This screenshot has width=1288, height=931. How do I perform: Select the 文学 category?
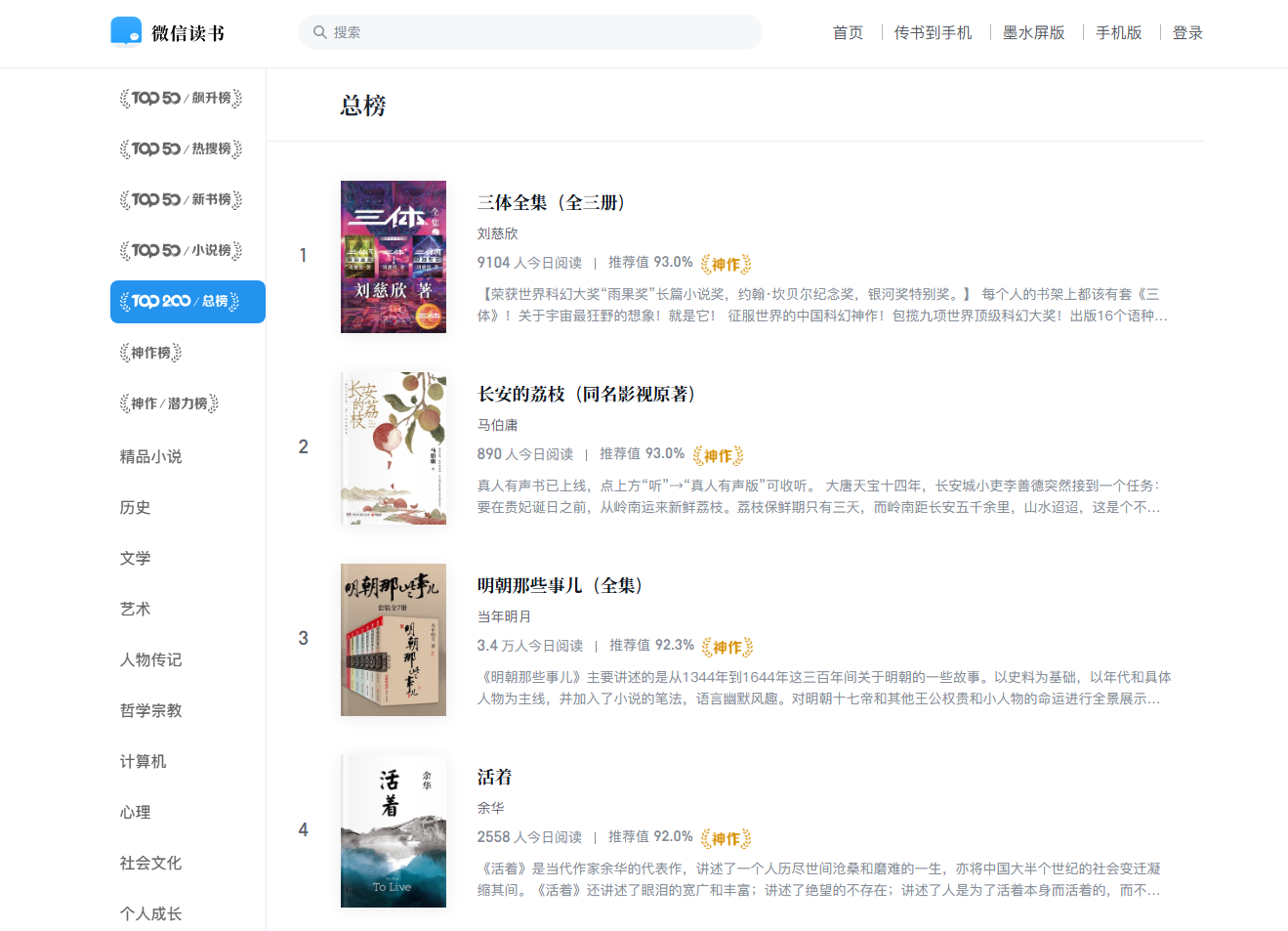click(136, 558)
